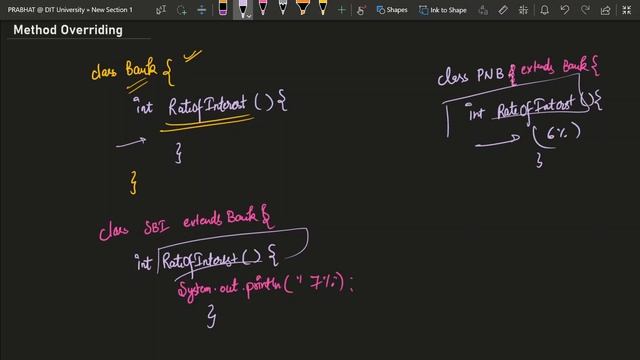Open the Share icon

(x=606, y=10)
